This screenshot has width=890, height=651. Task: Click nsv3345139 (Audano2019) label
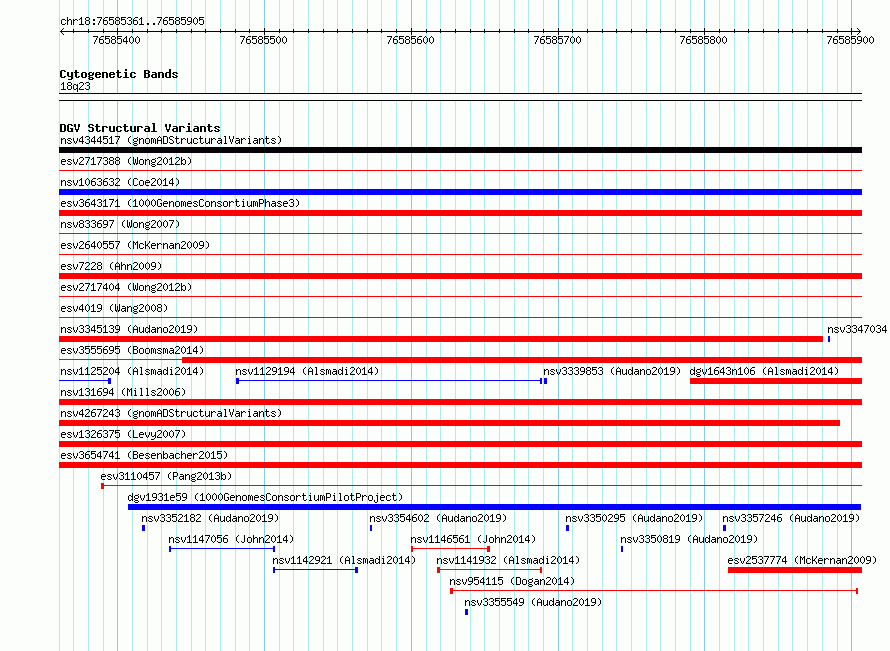[129, 329]
